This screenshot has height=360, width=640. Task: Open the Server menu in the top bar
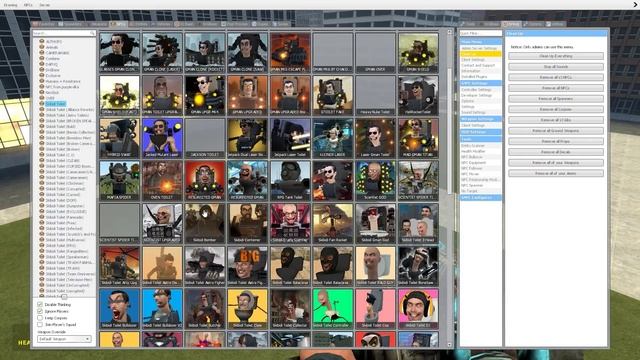point(44,5)
